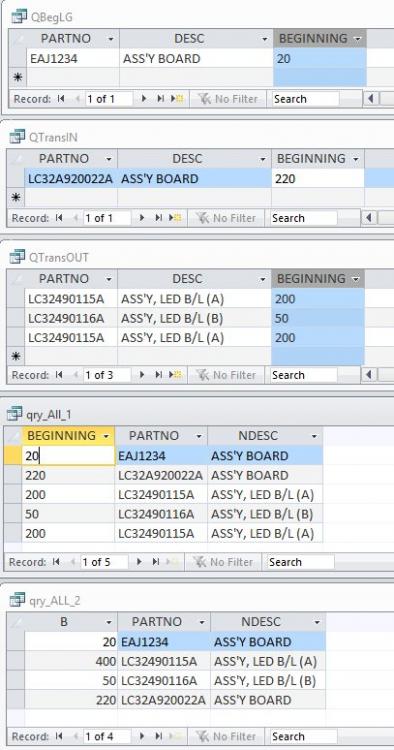Screen dimensions: 394x750
Task: Go to next record in qry_All_1
Action: pos(139,562)
